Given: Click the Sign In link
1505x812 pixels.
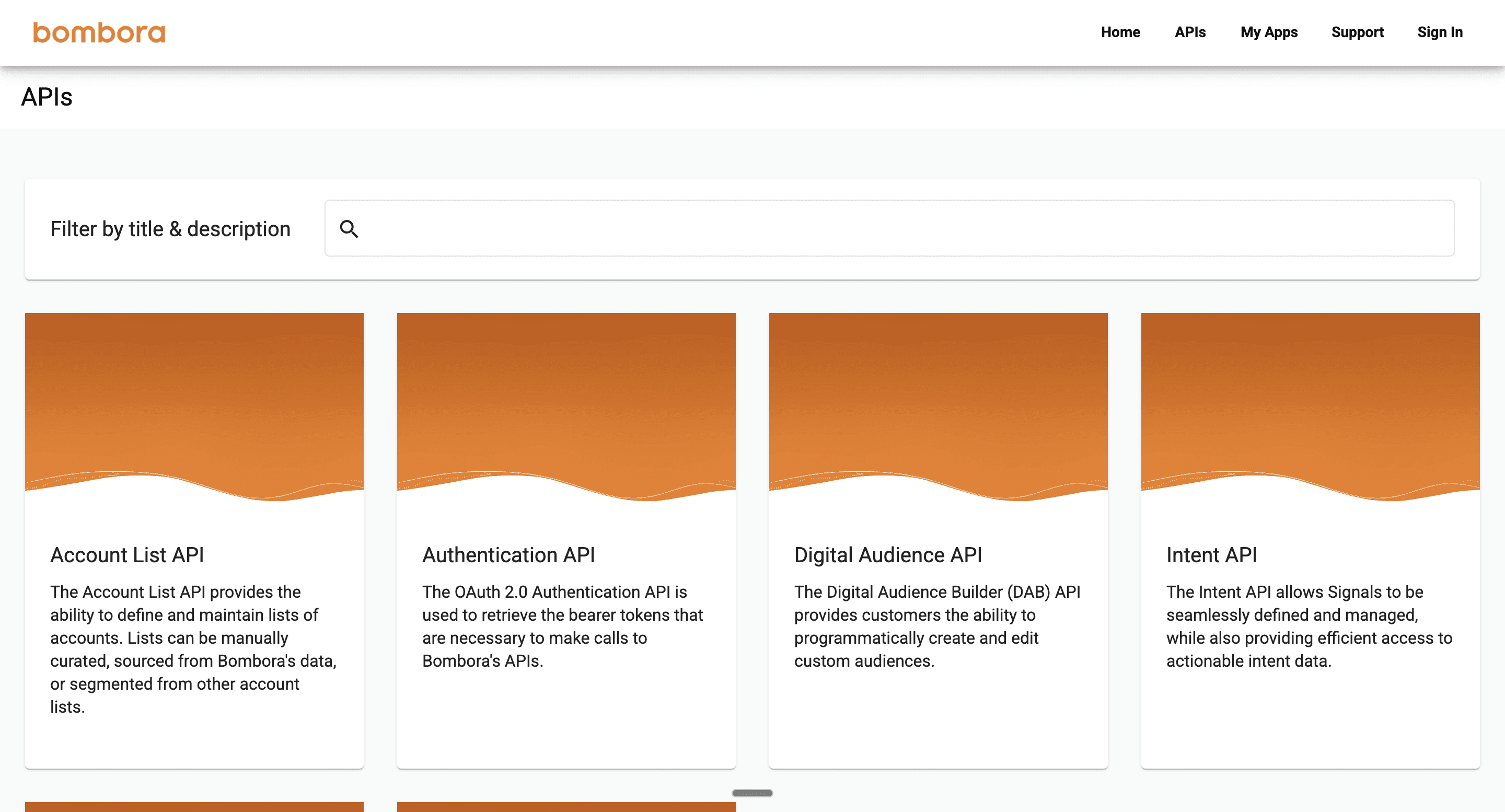Looking at the screenshot, I should point(1440,32).
